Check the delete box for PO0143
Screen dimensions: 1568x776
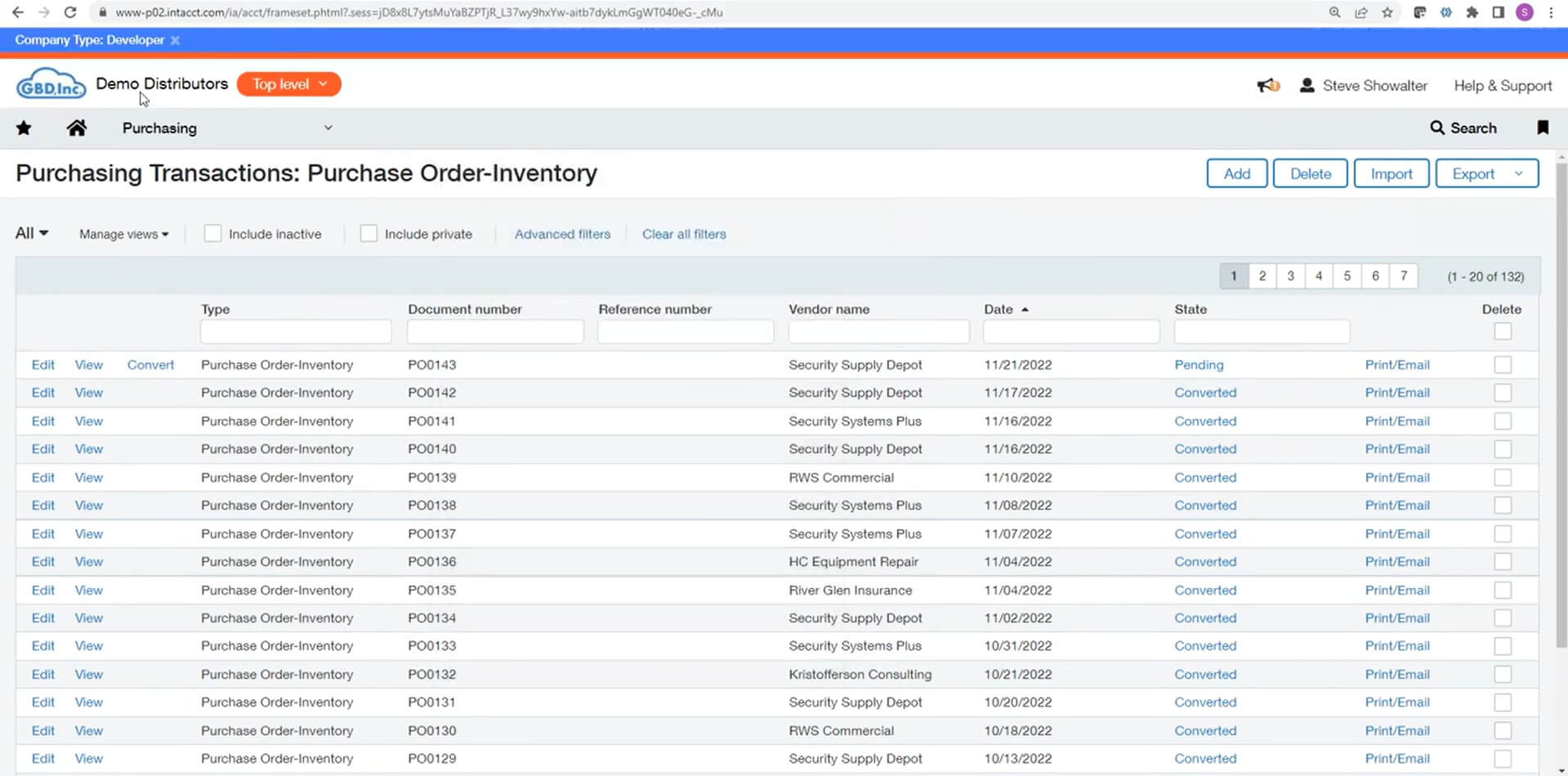point(1502,365)
